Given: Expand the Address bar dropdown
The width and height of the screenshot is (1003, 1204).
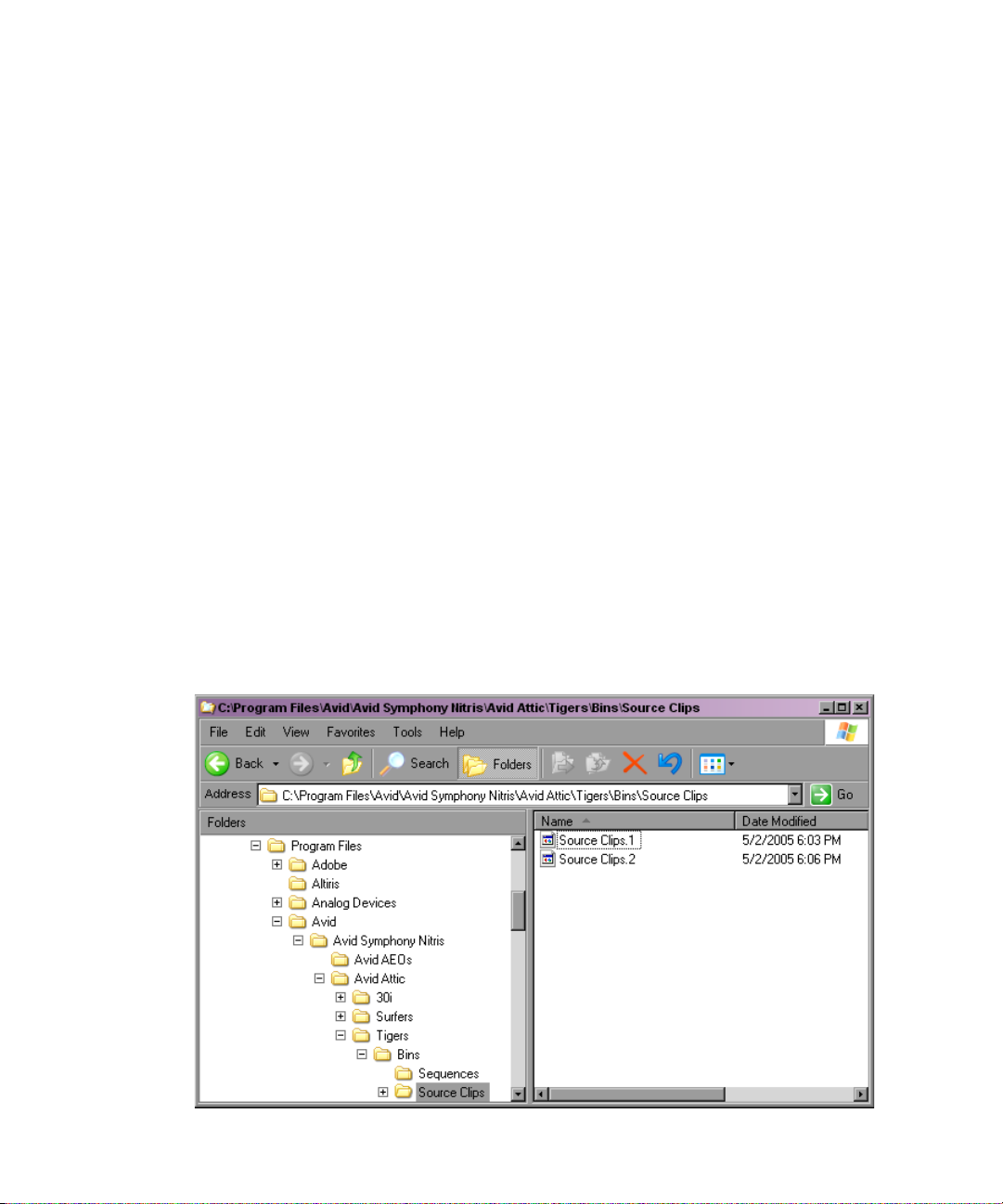Looking at the screenshot, I should [795, 795].
